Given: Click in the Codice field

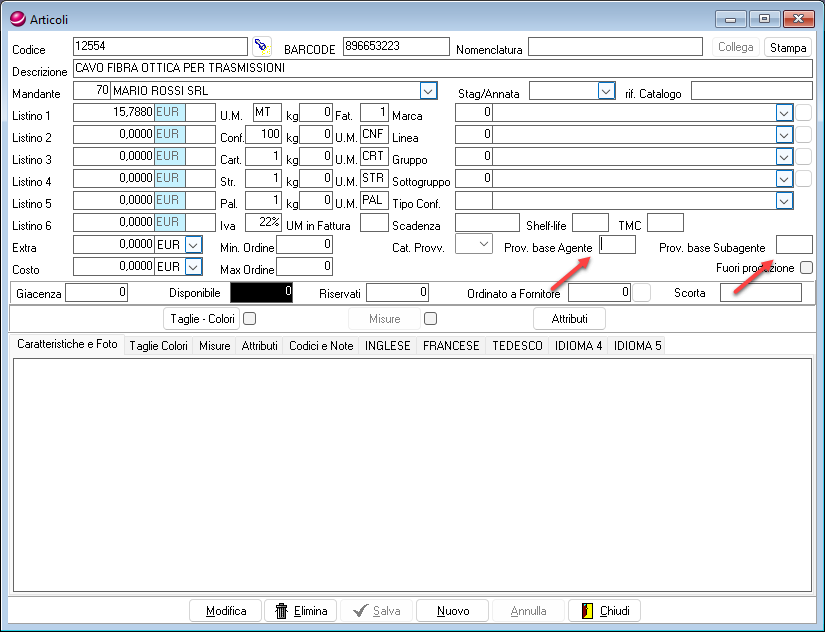Looking at the screenshot, I should point(160,46).
